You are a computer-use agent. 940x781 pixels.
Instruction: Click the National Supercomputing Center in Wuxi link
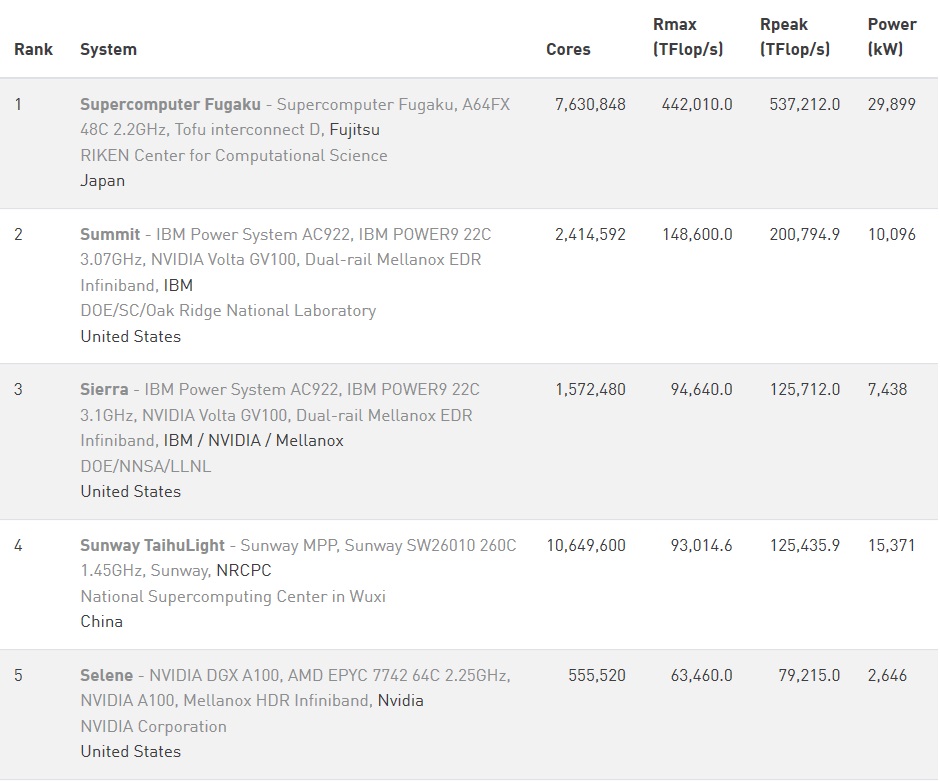(232, 596)
